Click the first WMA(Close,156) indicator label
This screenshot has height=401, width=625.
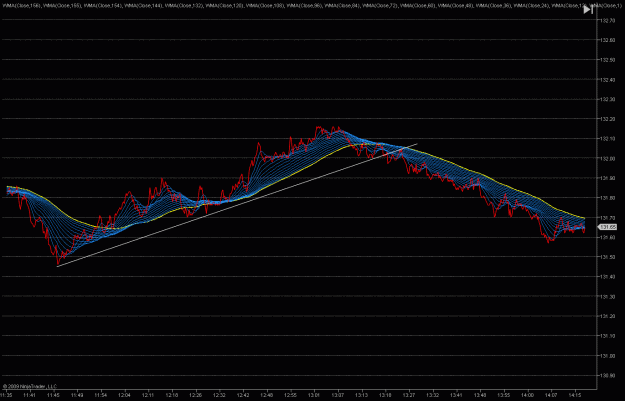click(21, 6)
